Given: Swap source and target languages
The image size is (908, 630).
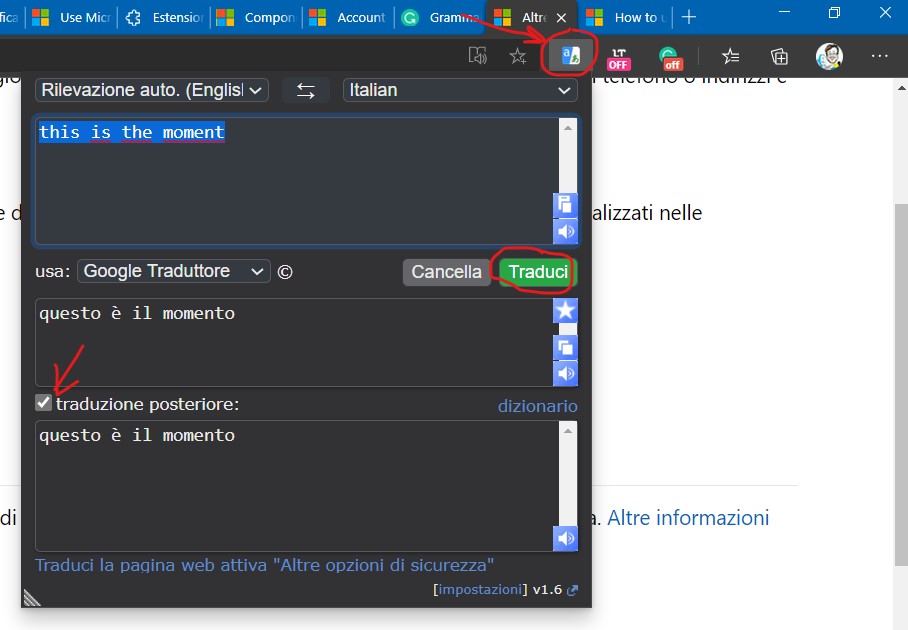Looking at the screenshot, I should [x=306, y=90].
